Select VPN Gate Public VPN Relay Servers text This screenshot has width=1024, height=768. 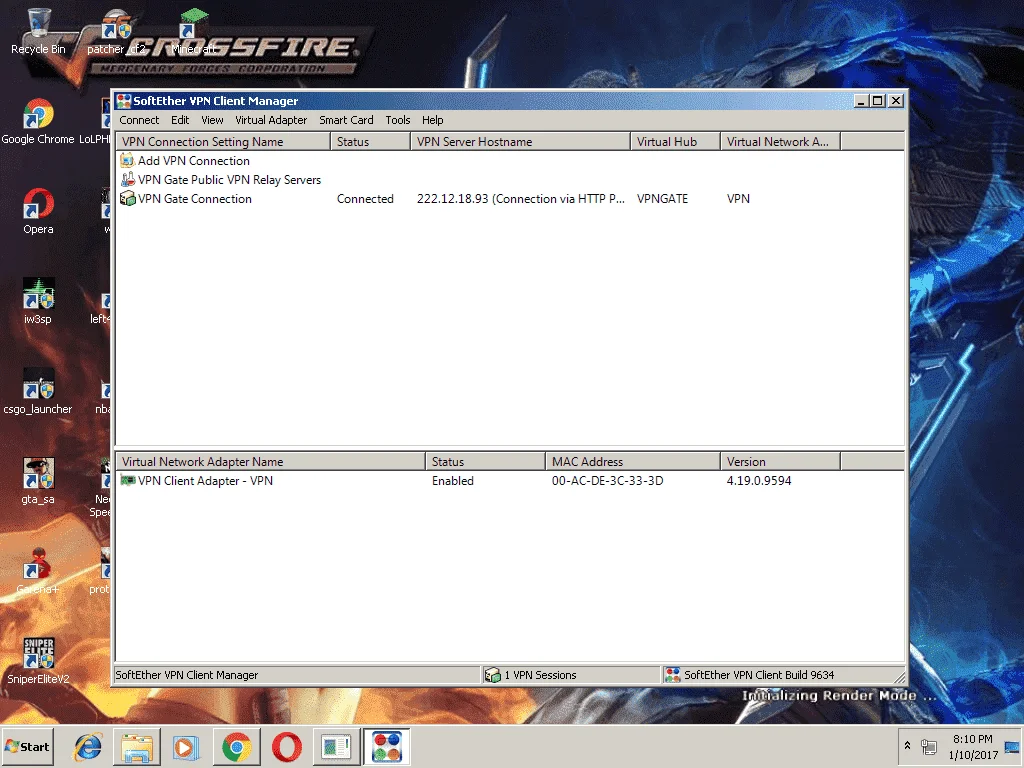coord(229,180)
